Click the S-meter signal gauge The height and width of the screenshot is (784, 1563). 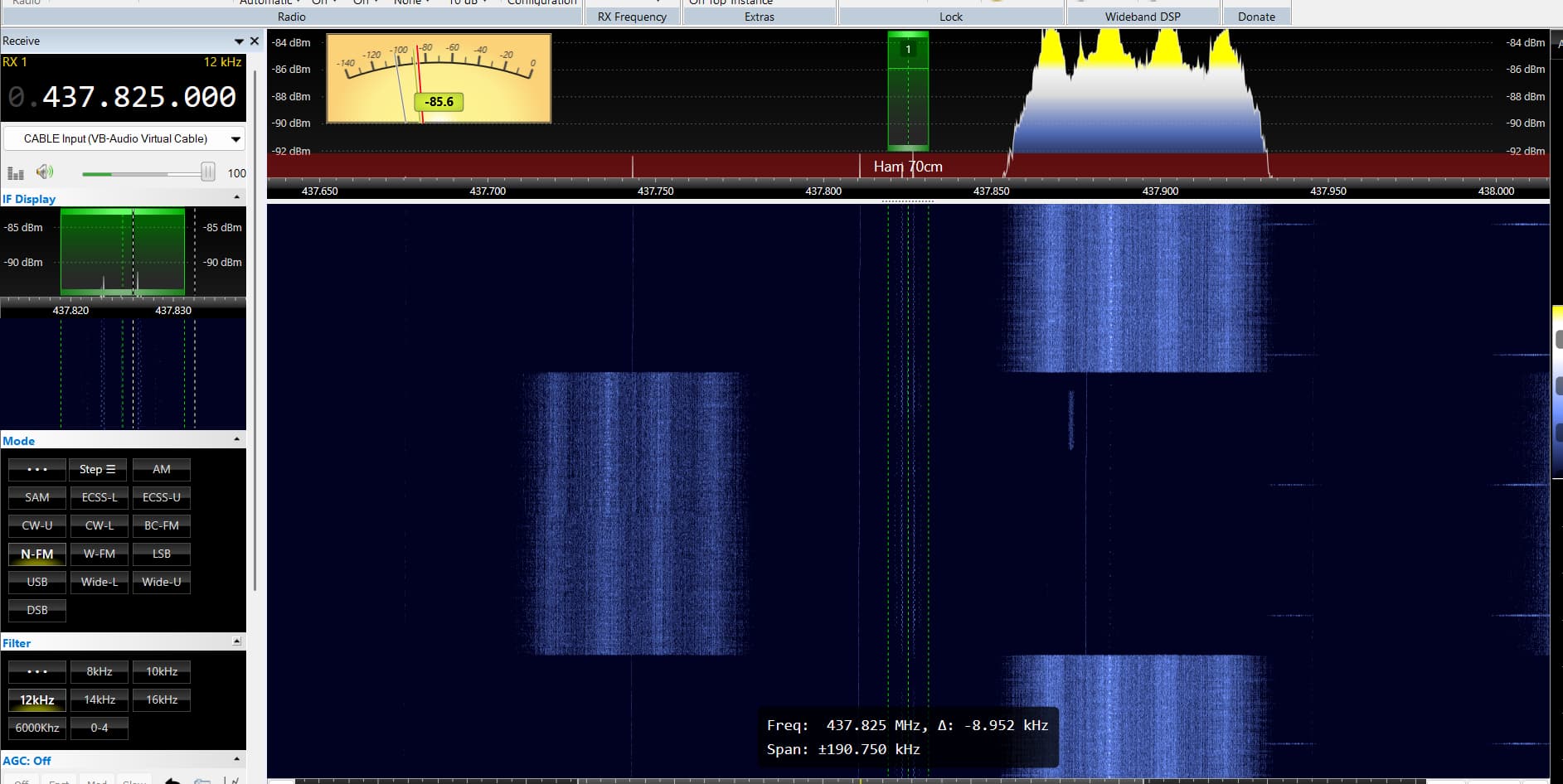(x=439, y=79)
